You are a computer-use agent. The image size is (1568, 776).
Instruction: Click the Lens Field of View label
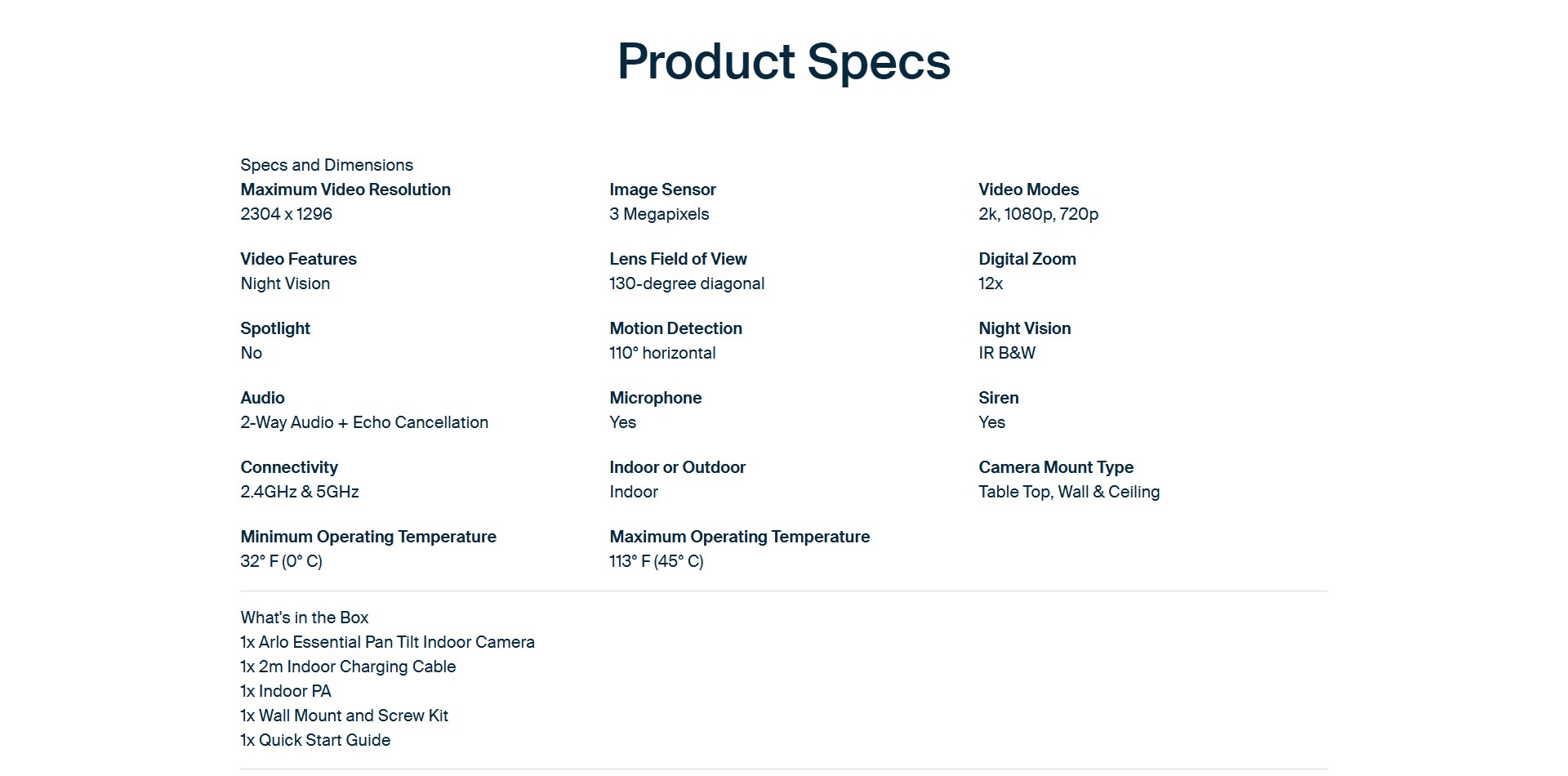click(x=678, y=259)
